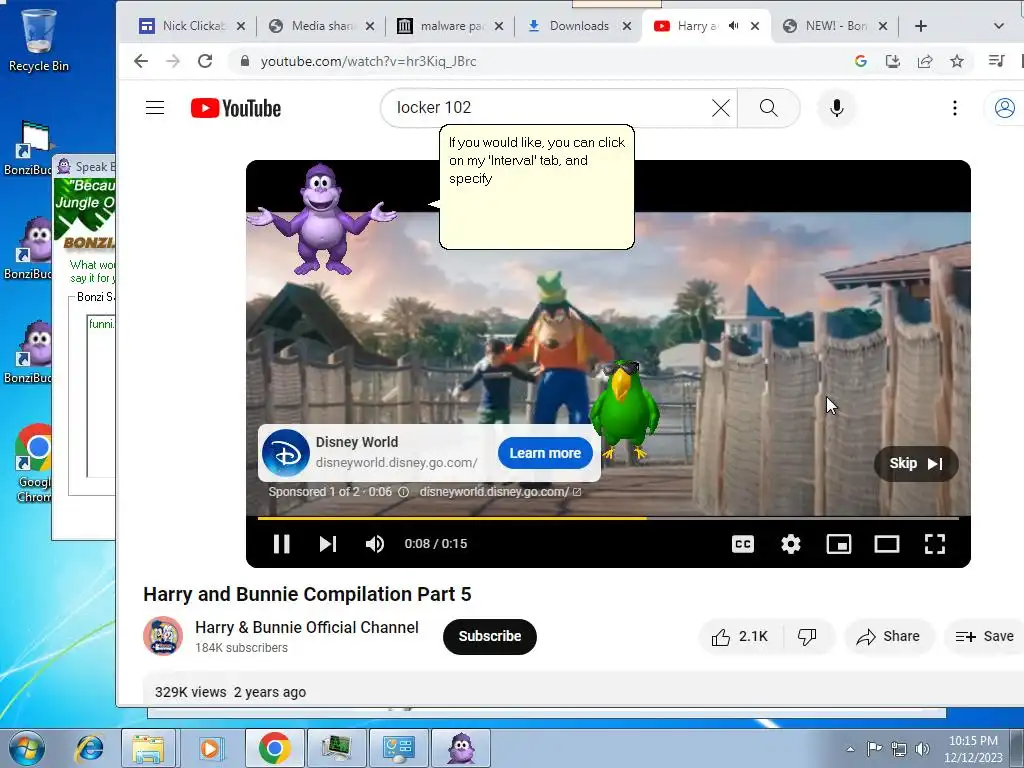Open the media player taskbar icon
1024x768 pixels.
tap(210, 748)
